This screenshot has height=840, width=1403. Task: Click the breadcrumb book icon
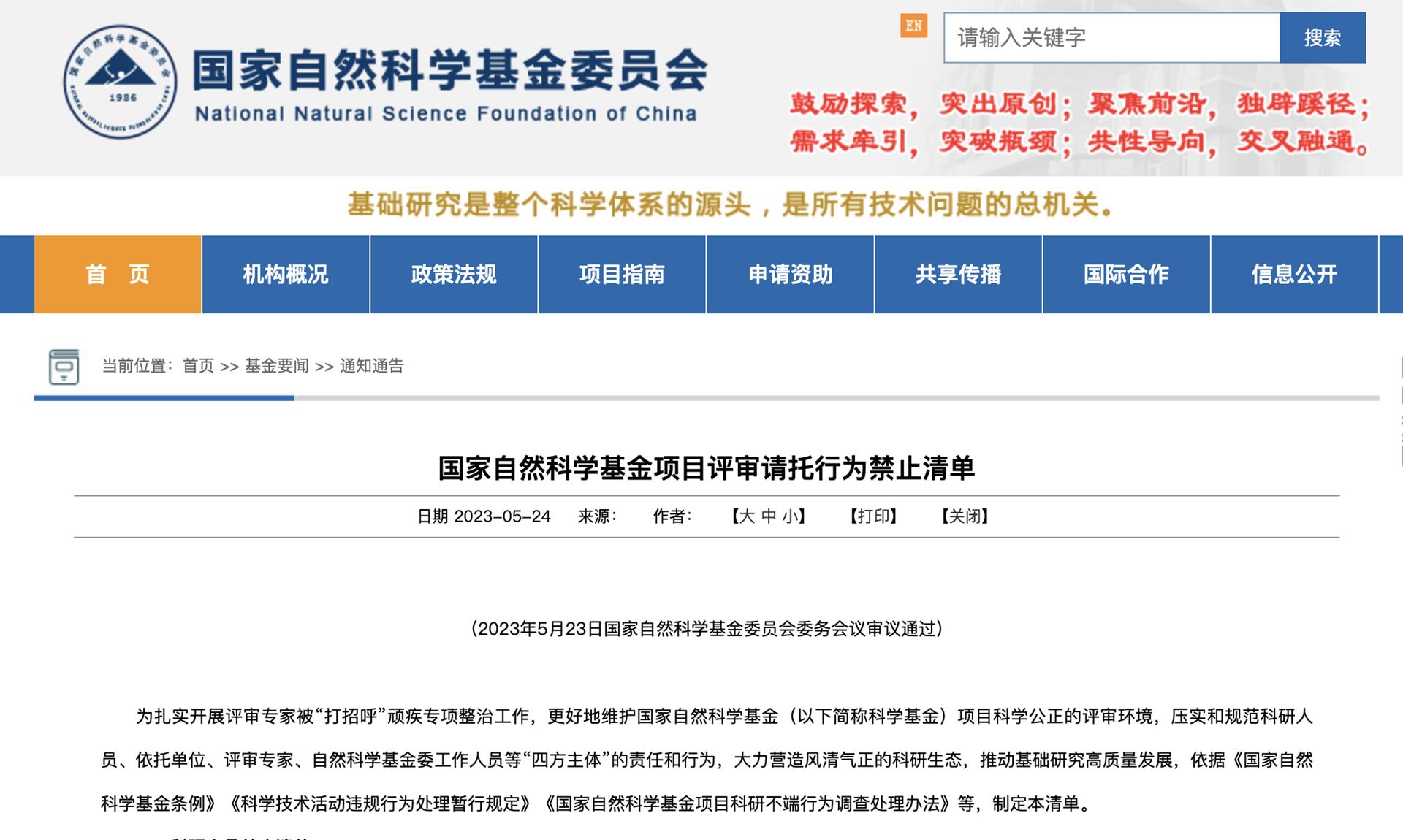tap(64, 366)
